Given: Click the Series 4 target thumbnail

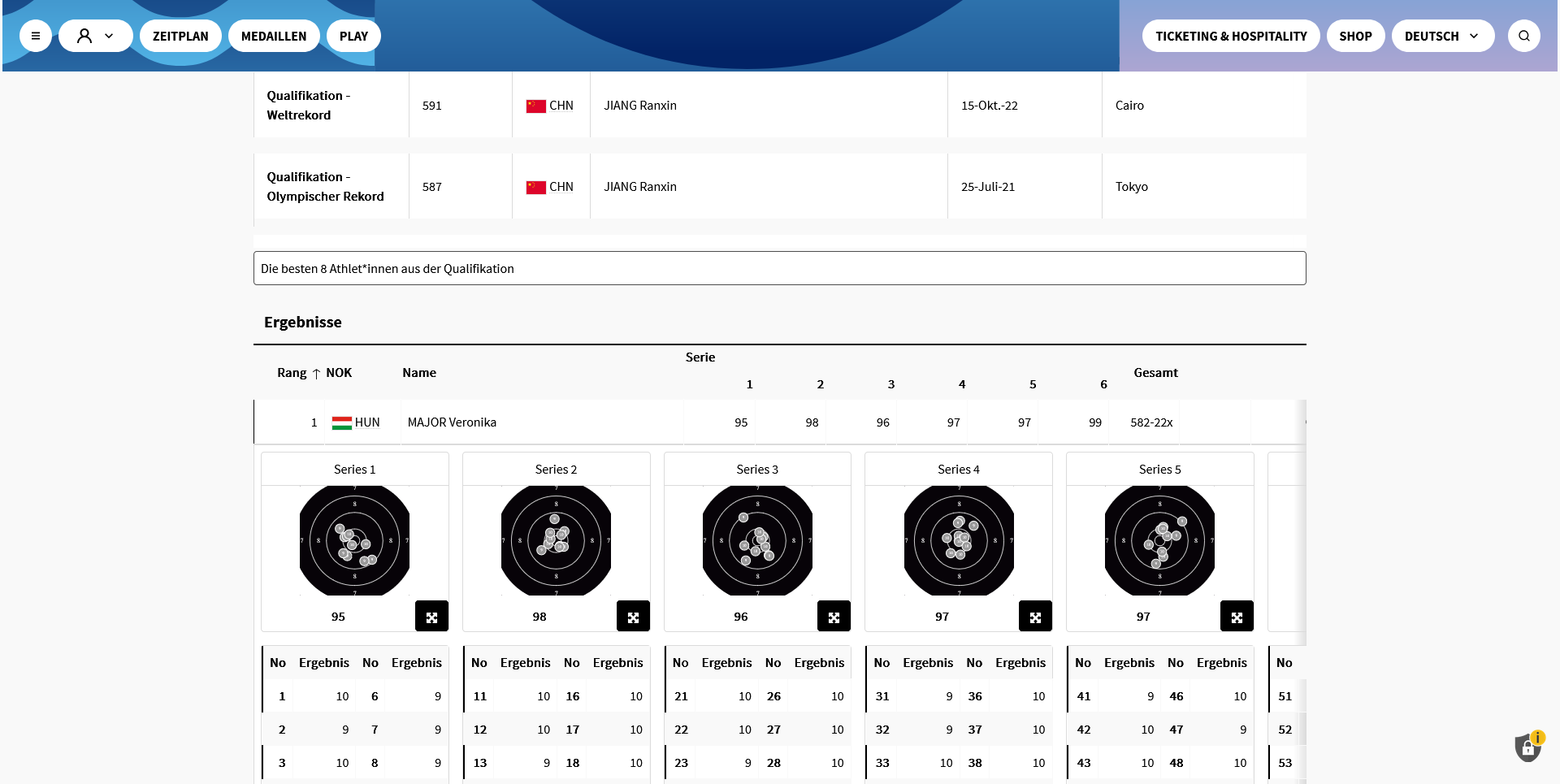Looking at the screenshot, I should pos(959,540).
